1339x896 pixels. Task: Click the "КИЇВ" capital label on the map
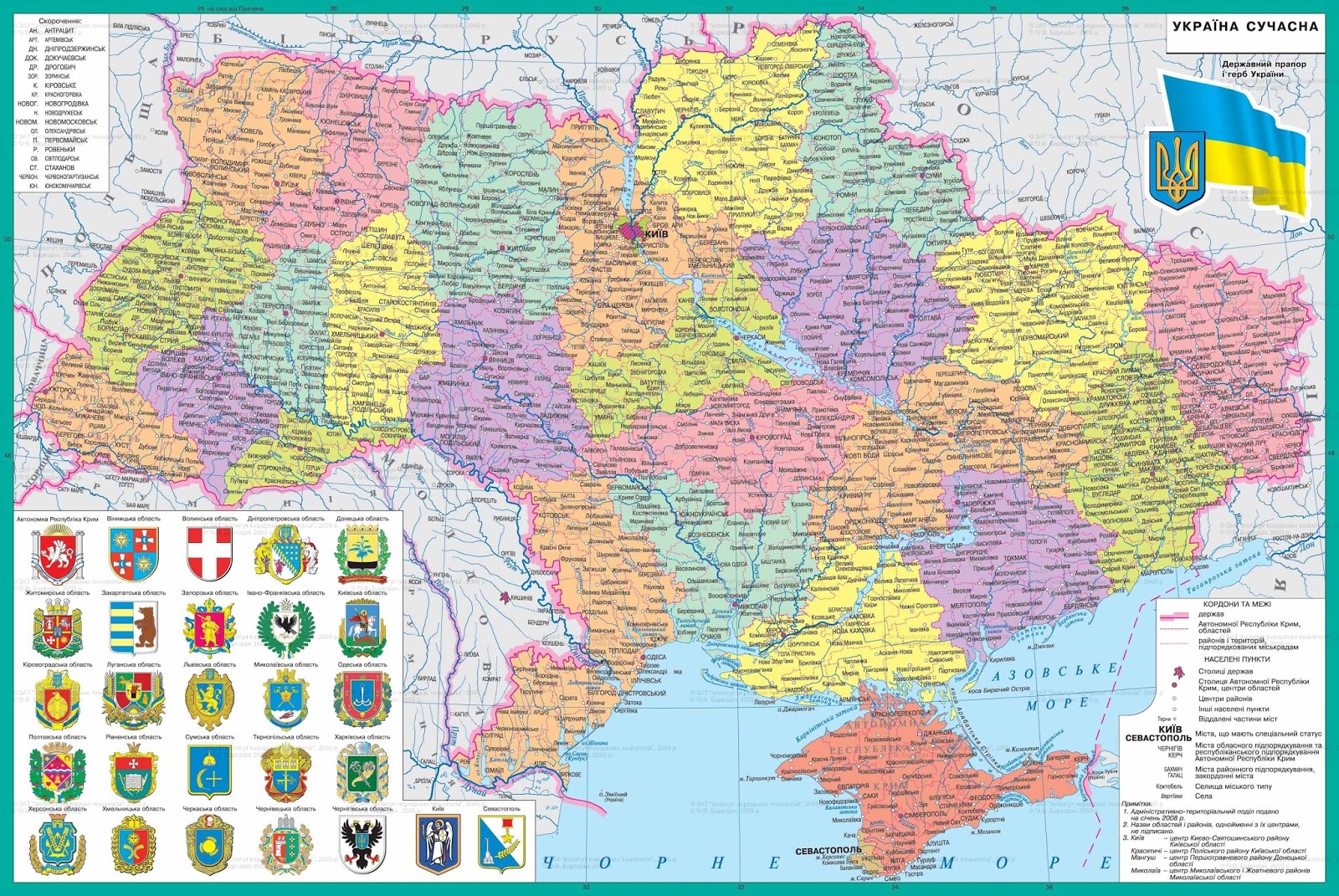pos(655,235)
